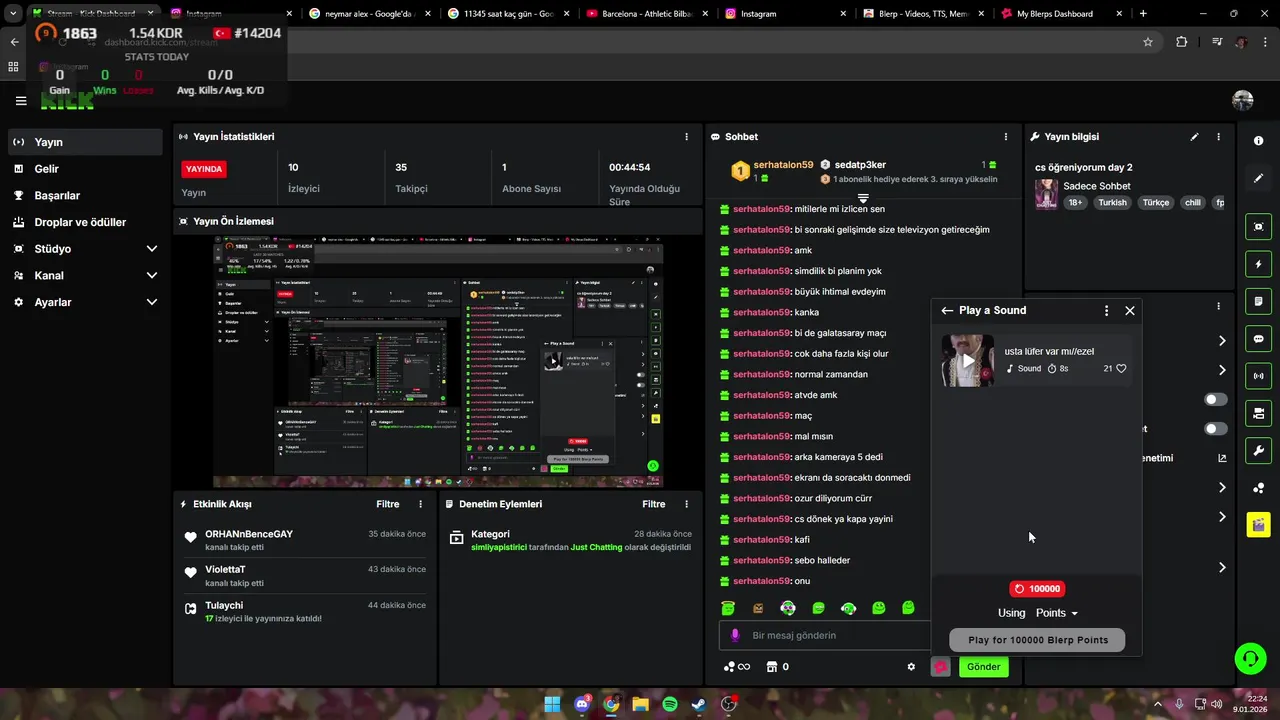Toggle the switch directly above the 'et' switch
The height and width of the screenshot is (720, 1280).
(1216, 400)
